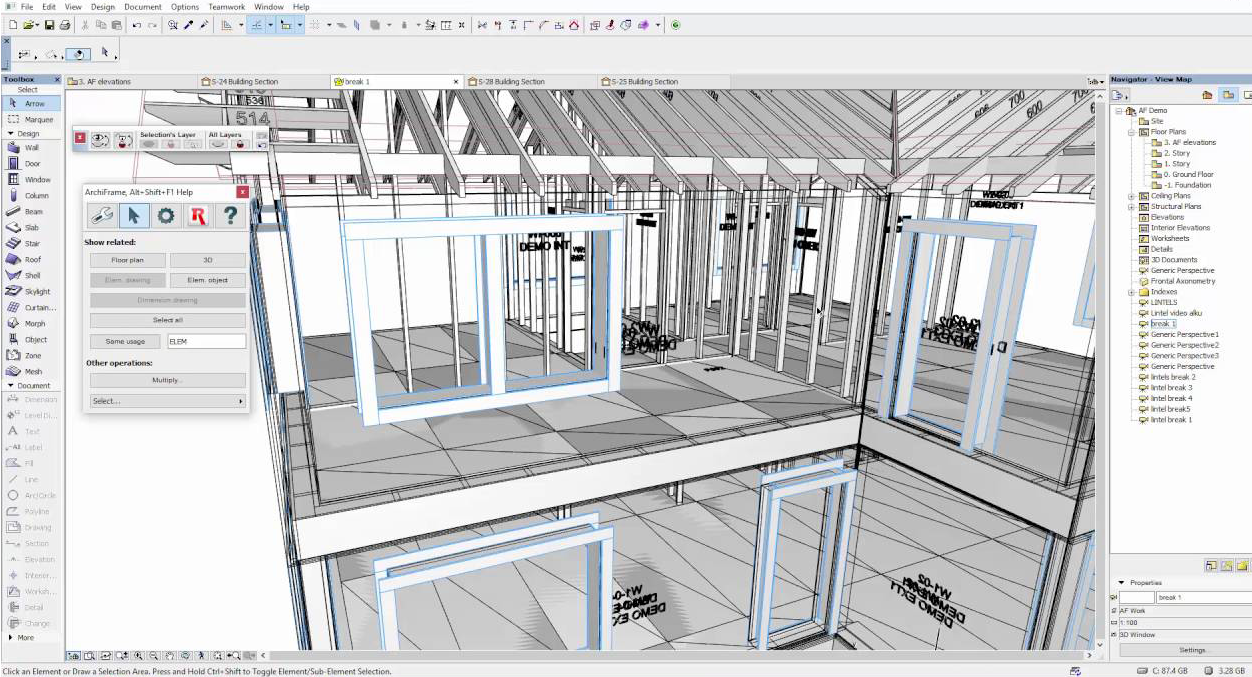
Task: Select the Wall tool in the Toolbox
Action: coord(31,147)
